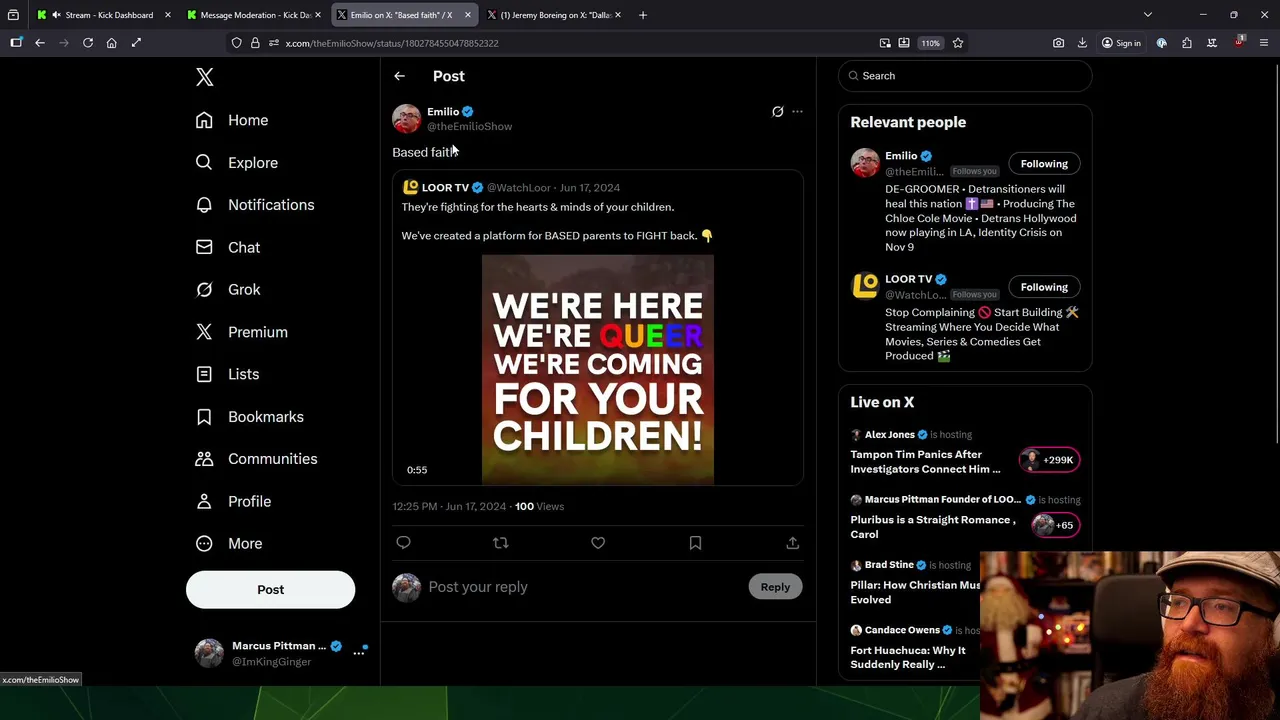Image resolution: width=1280 pixels, height=720 pixels.
Task: Click the screenshot camera icon in toolbar
Action: (1058, 43)
